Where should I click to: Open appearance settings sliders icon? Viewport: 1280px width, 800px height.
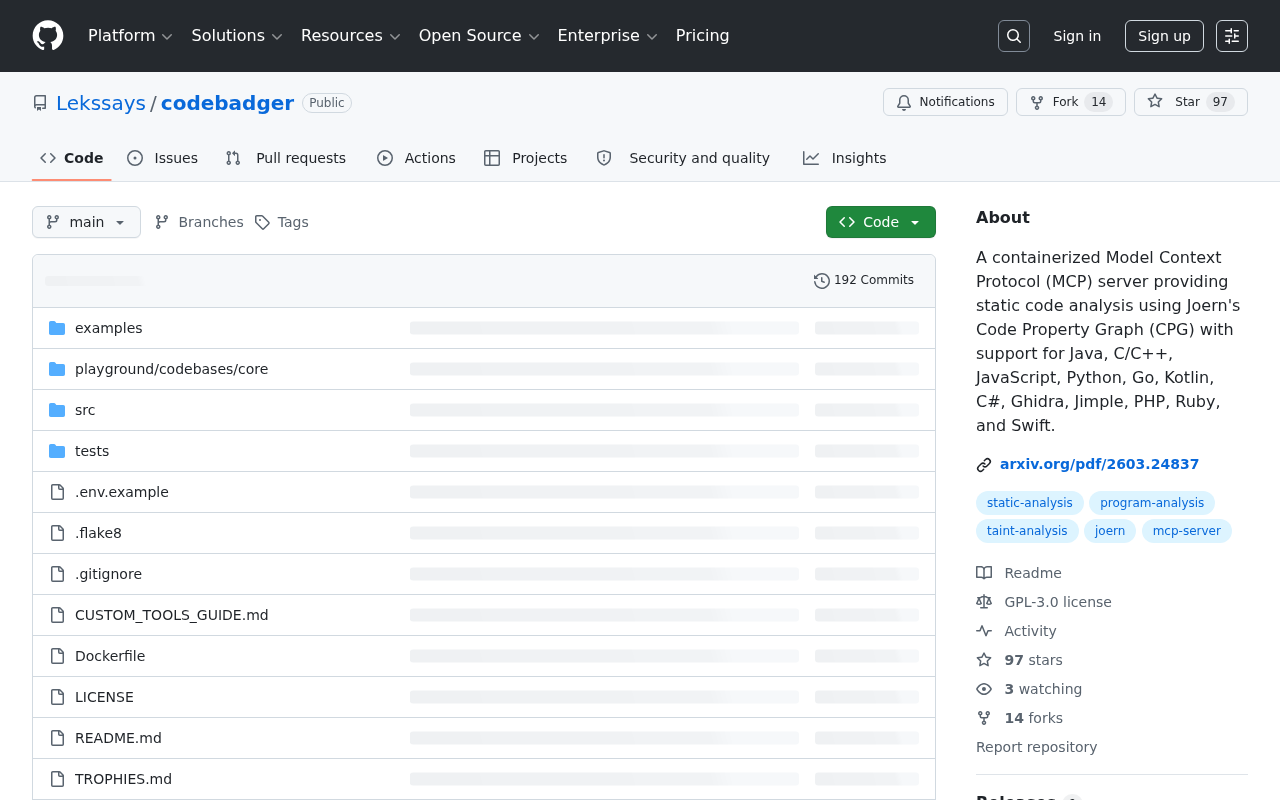[x=1232, y=36]
